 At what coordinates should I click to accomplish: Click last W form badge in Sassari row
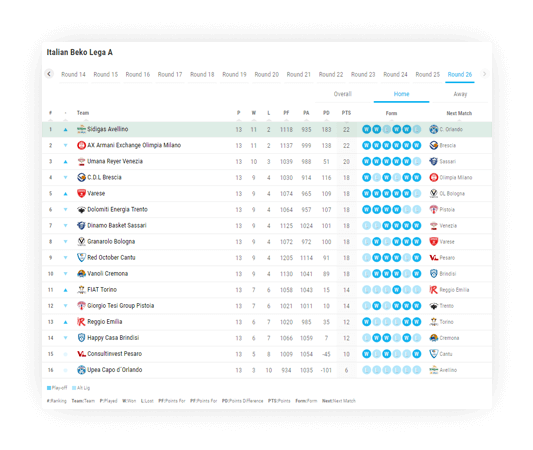[x=417, y=226]
